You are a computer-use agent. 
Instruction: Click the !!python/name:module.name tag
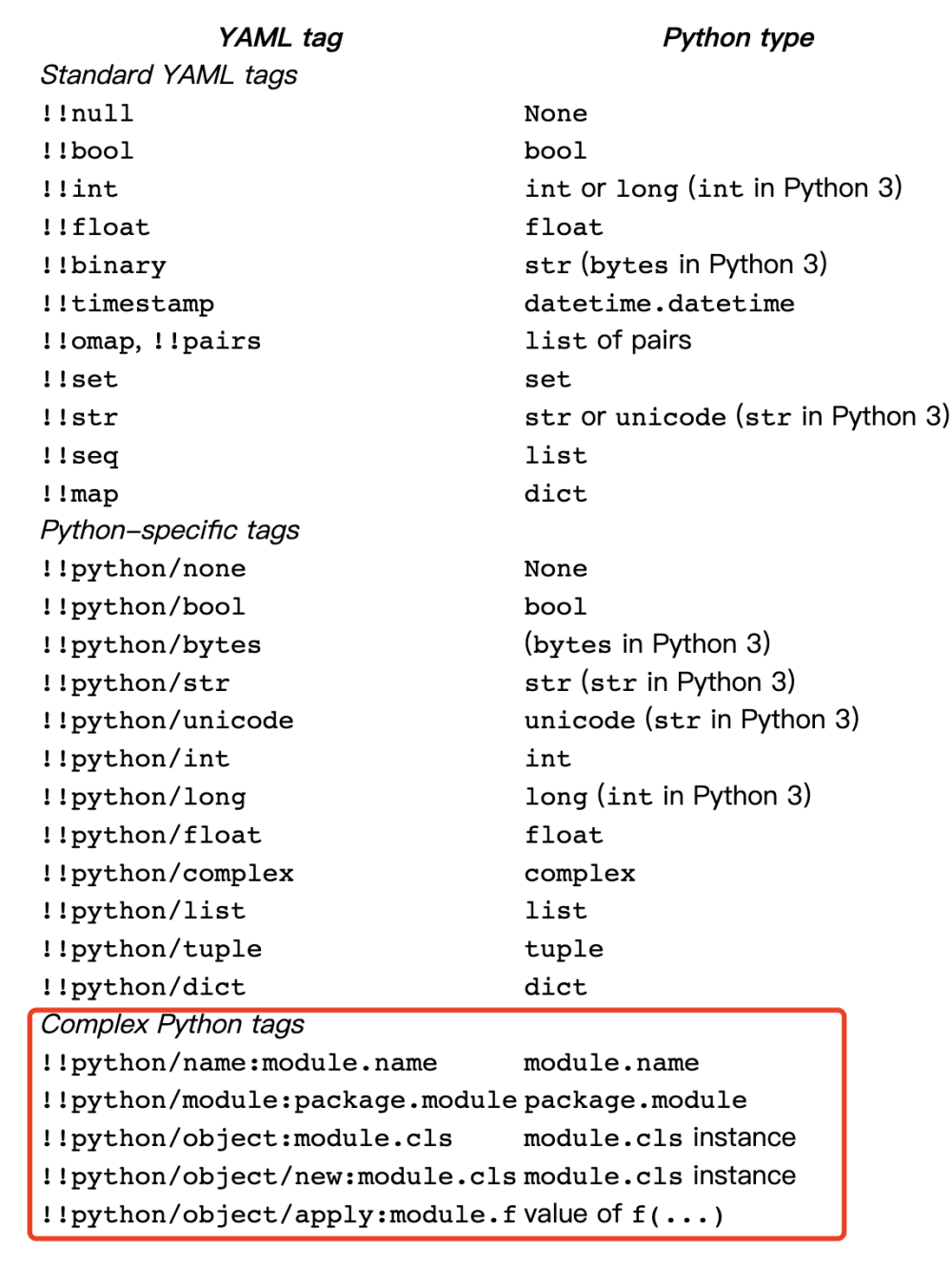pyautogui.click(x=239, y=1062)
